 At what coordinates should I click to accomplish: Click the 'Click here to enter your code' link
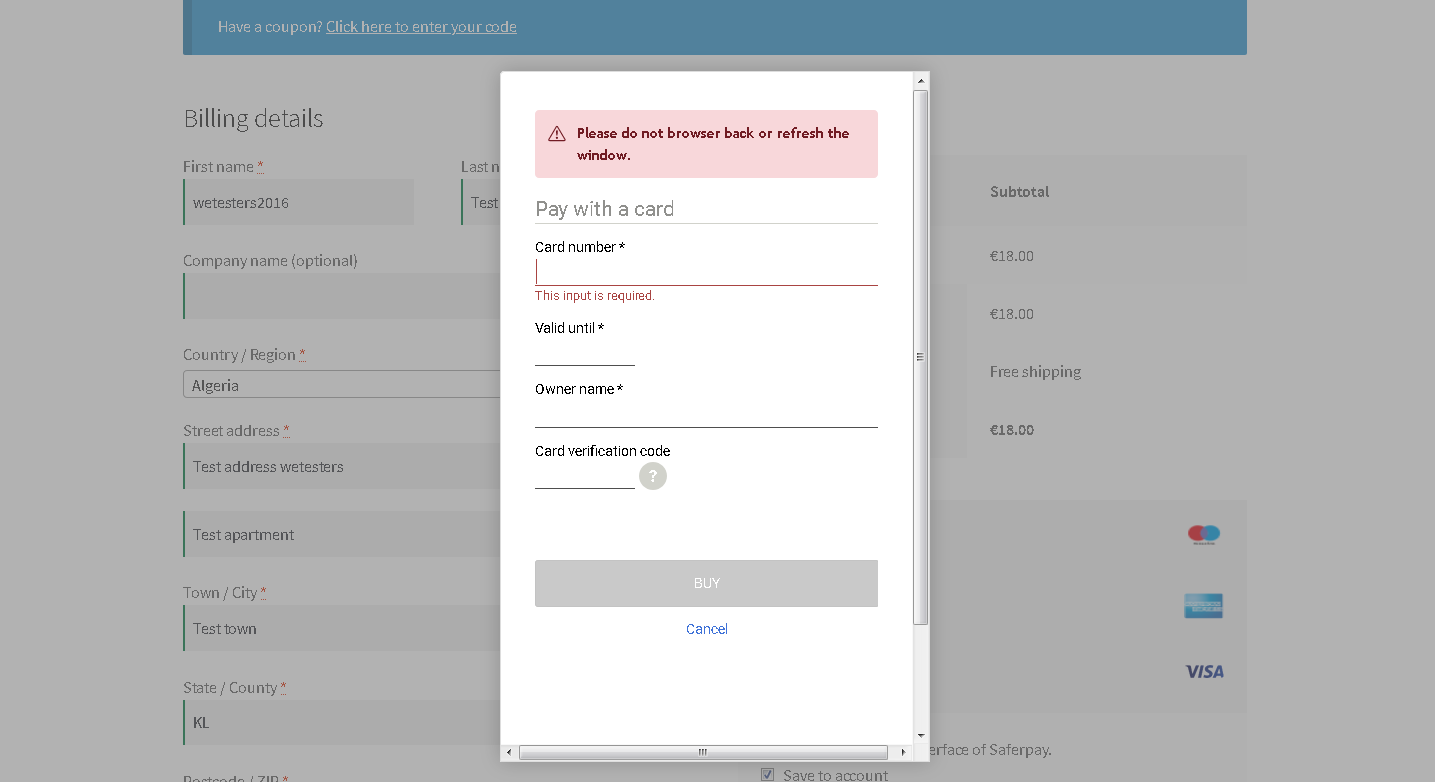[421, 27]
